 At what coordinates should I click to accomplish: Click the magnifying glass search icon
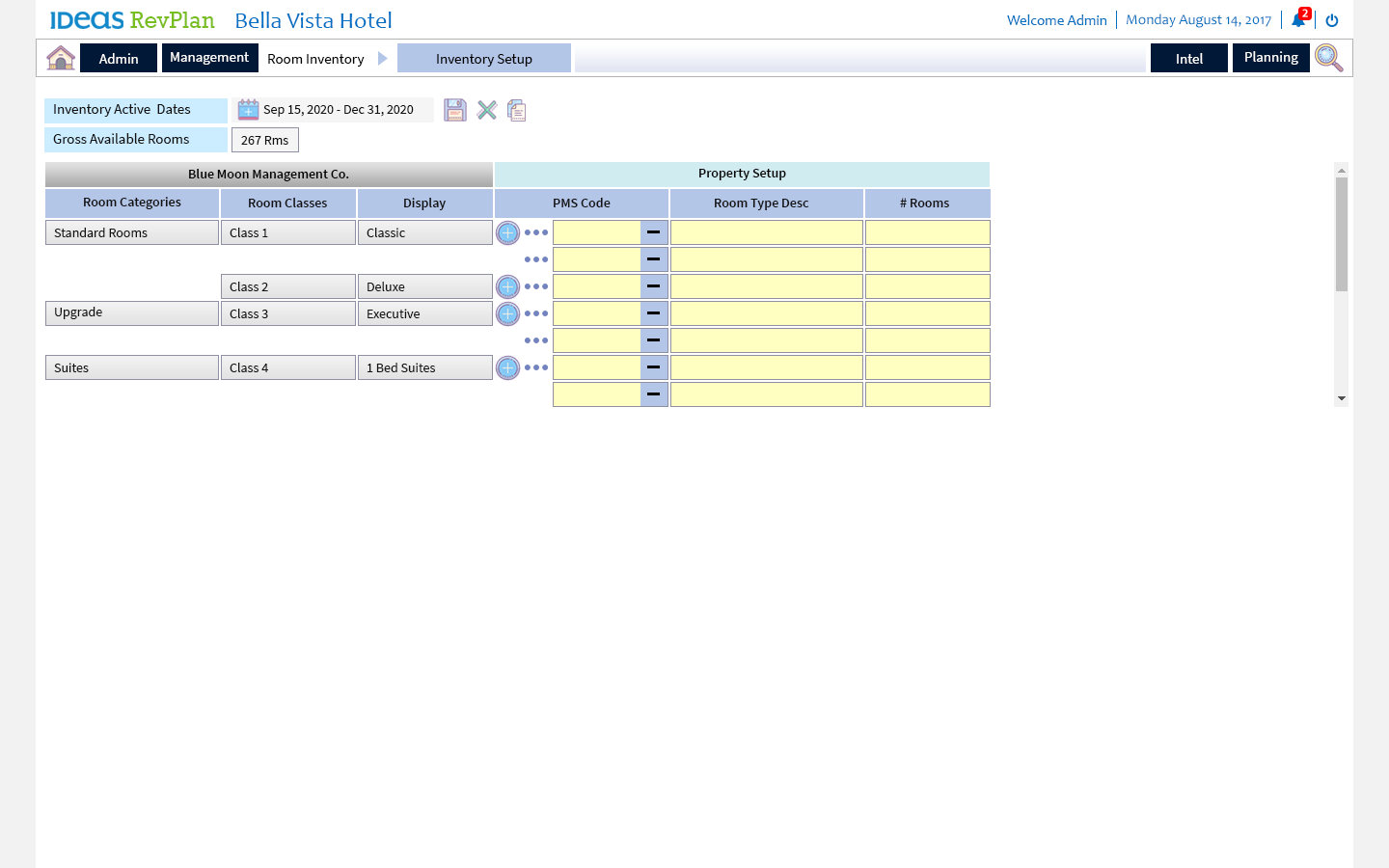tap(1328, 58)
